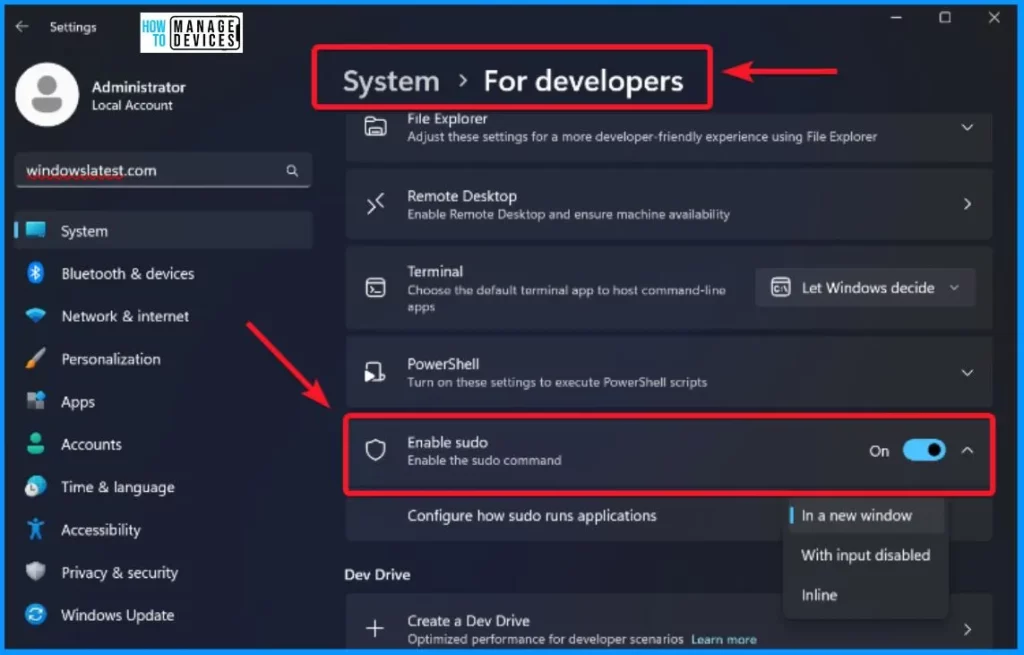Screen dimensions: 1024x655
Task: Click the Privacy & security shield icon
Action: [x=36, y=571]
